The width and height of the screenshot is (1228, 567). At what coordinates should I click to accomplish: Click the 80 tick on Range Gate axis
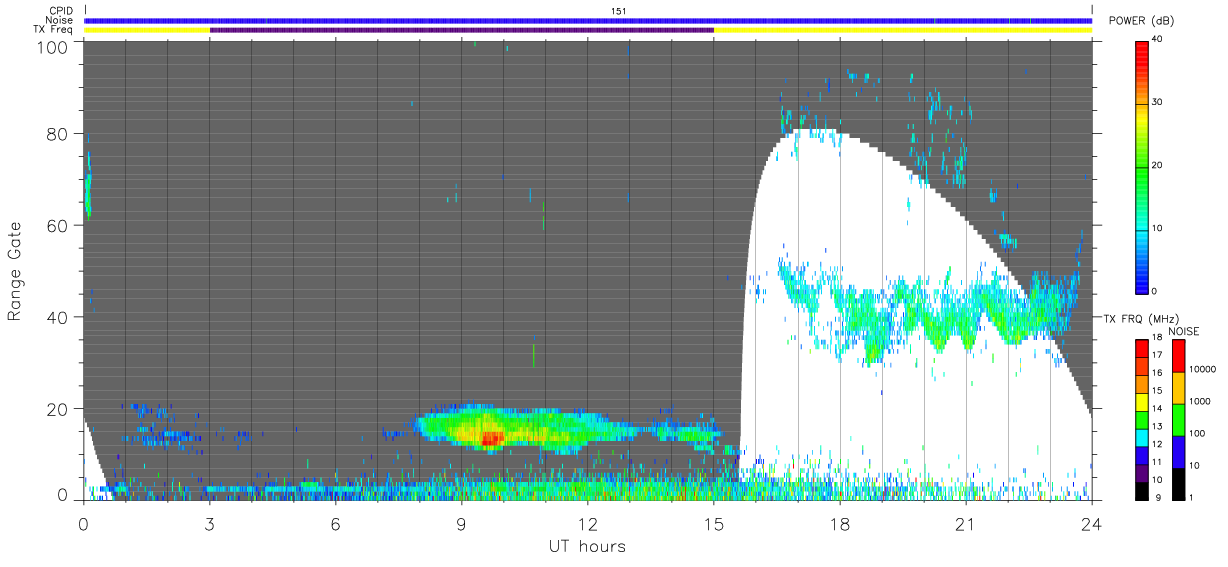58,134
